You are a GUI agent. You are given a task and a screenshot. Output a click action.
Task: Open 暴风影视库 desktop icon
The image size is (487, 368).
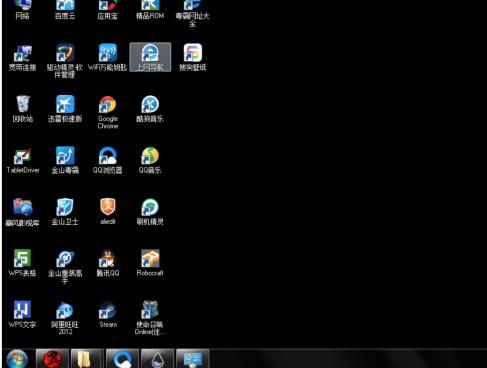pyautogui.click(x=23, y=212)
